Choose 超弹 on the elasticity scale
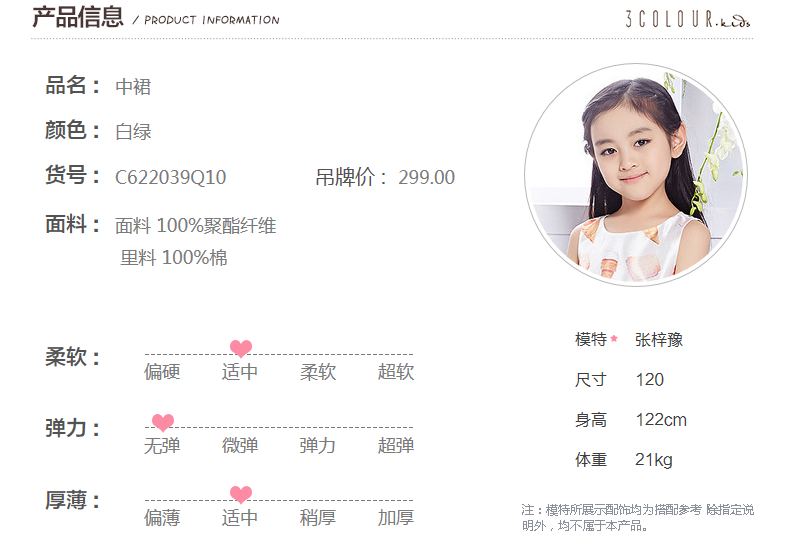 point(396,445)
